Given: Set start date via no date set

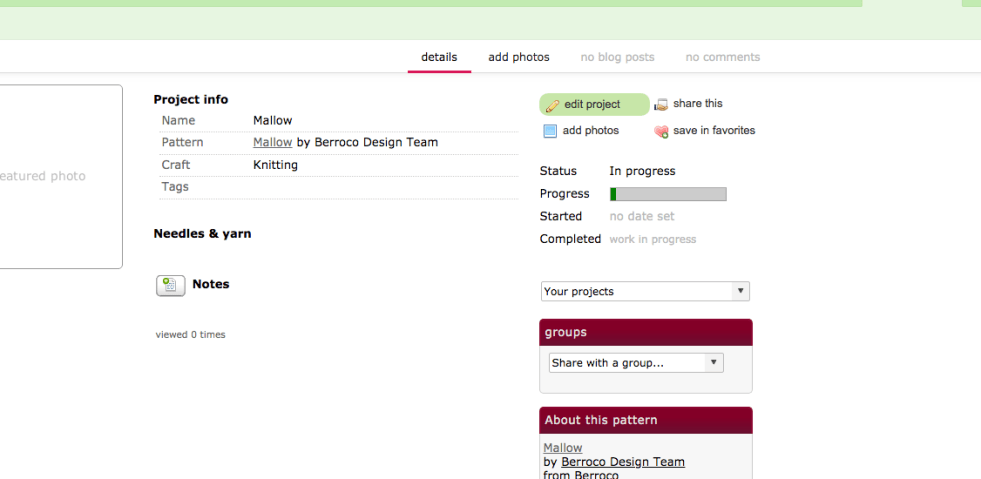Looking at the screenshot, I should [642, 216].
